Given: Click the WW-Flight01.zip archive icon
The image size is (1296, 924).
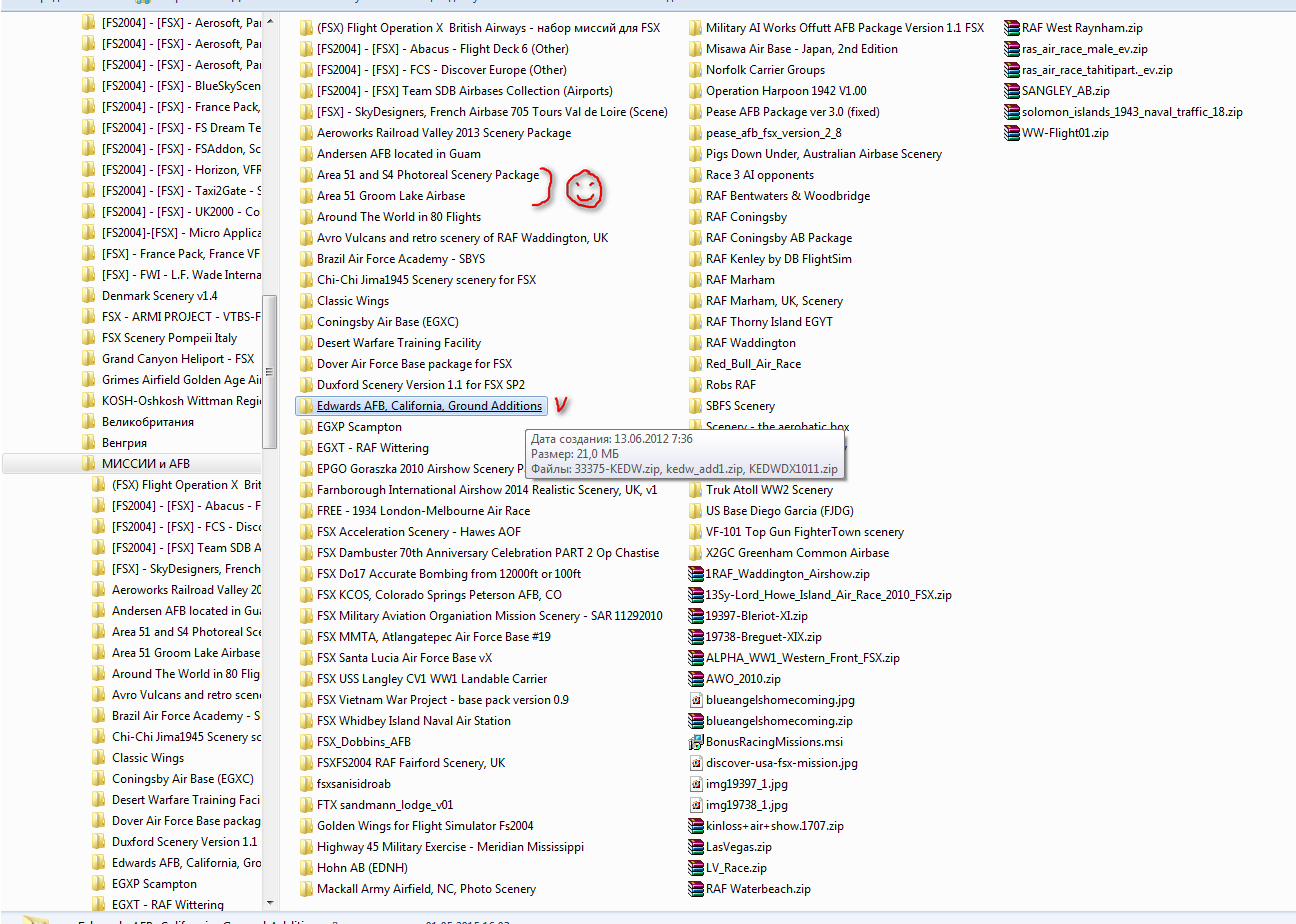Looking at the screenshot, I should [x=1012, y=133].
